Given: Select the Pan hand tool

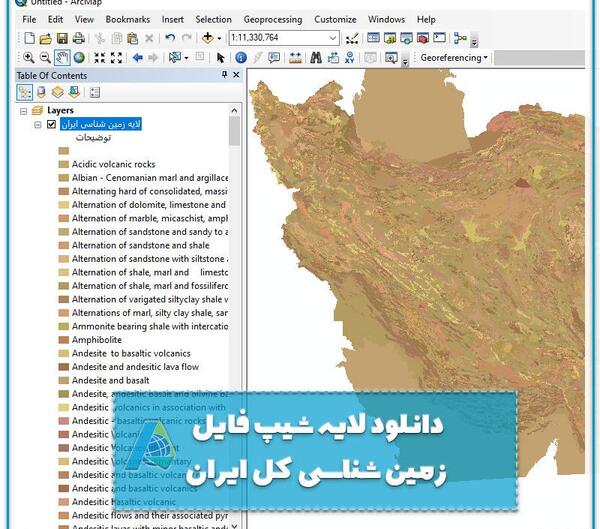Looking at the screenshot, I should 62,58.
